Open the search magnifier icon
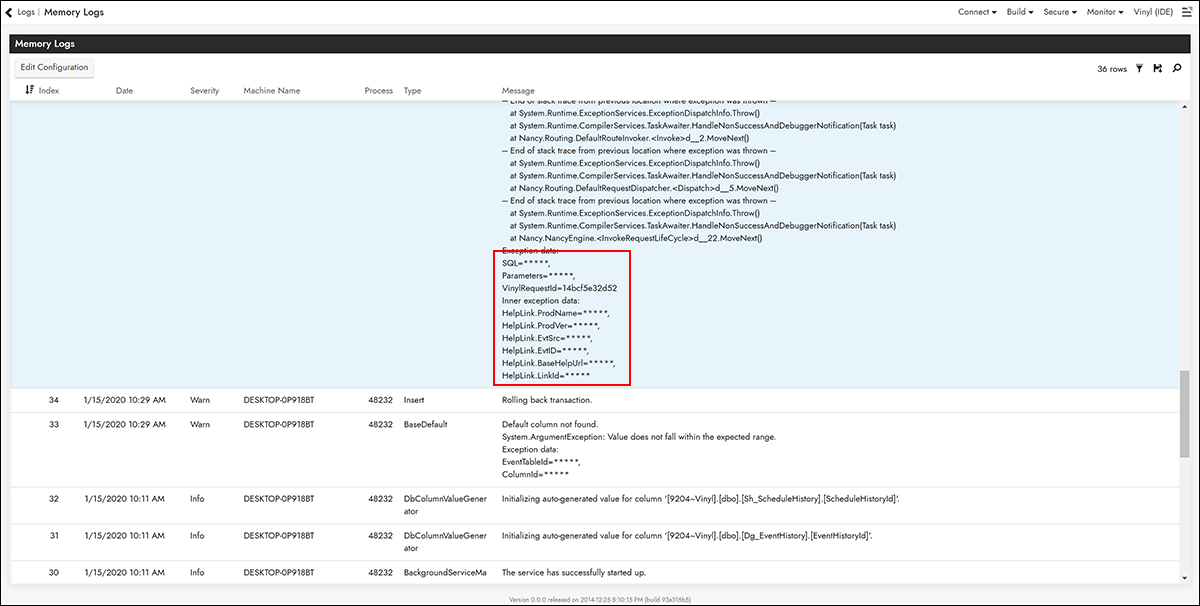This screenshot has height=606, width=1200. 1177,69
